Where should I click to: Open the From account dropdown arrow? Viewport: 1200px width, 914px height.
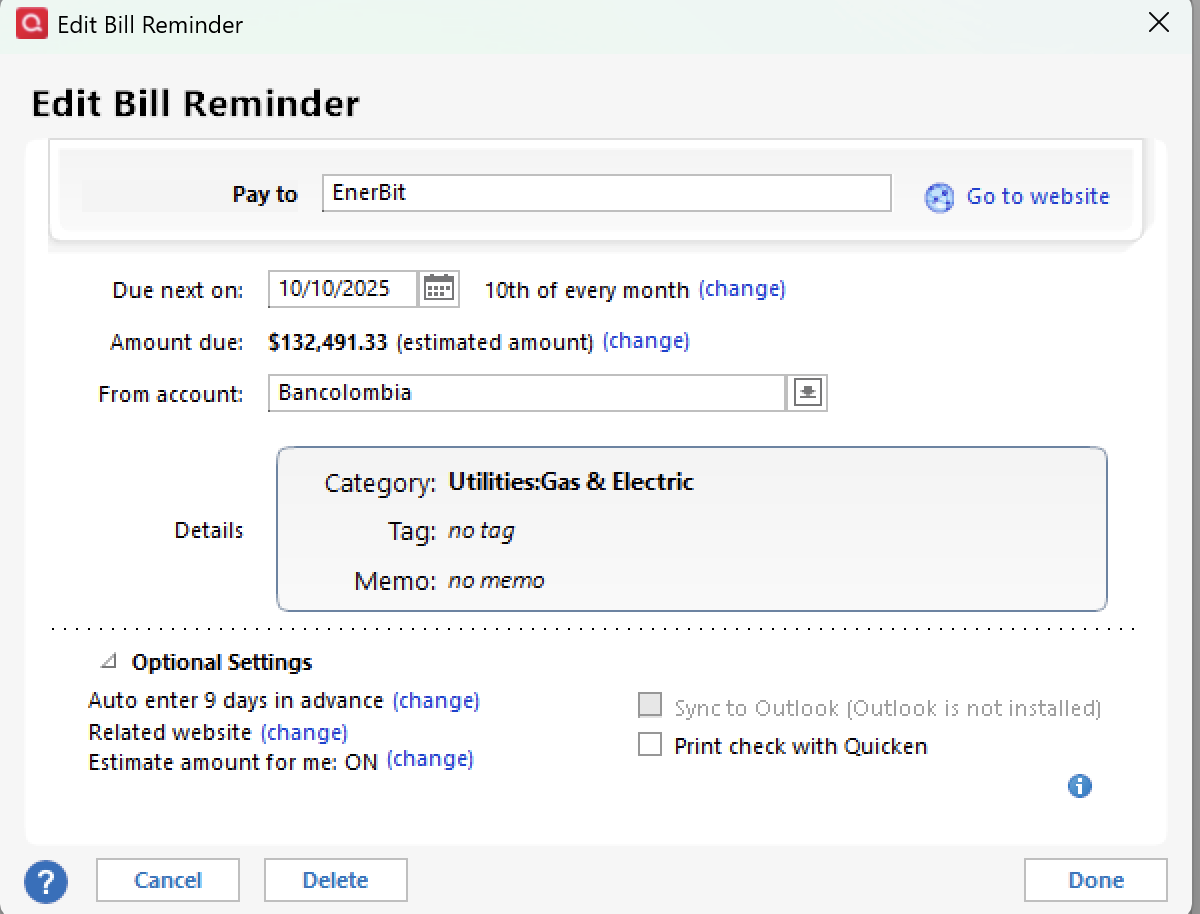806,392
